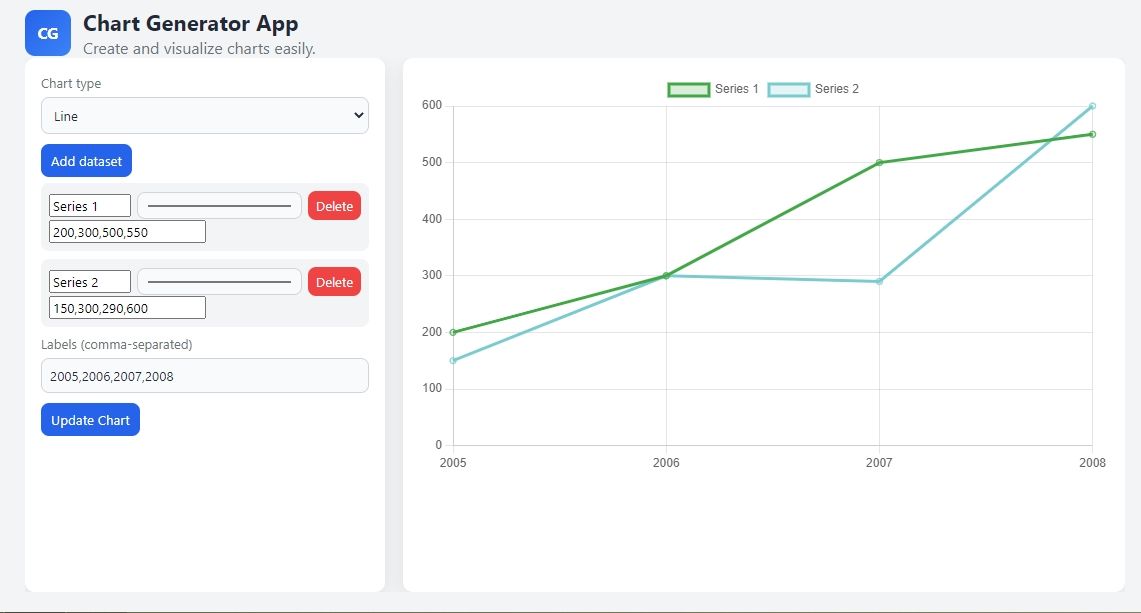Open the line control beside Series 1 name

click(x=219, y=206)
